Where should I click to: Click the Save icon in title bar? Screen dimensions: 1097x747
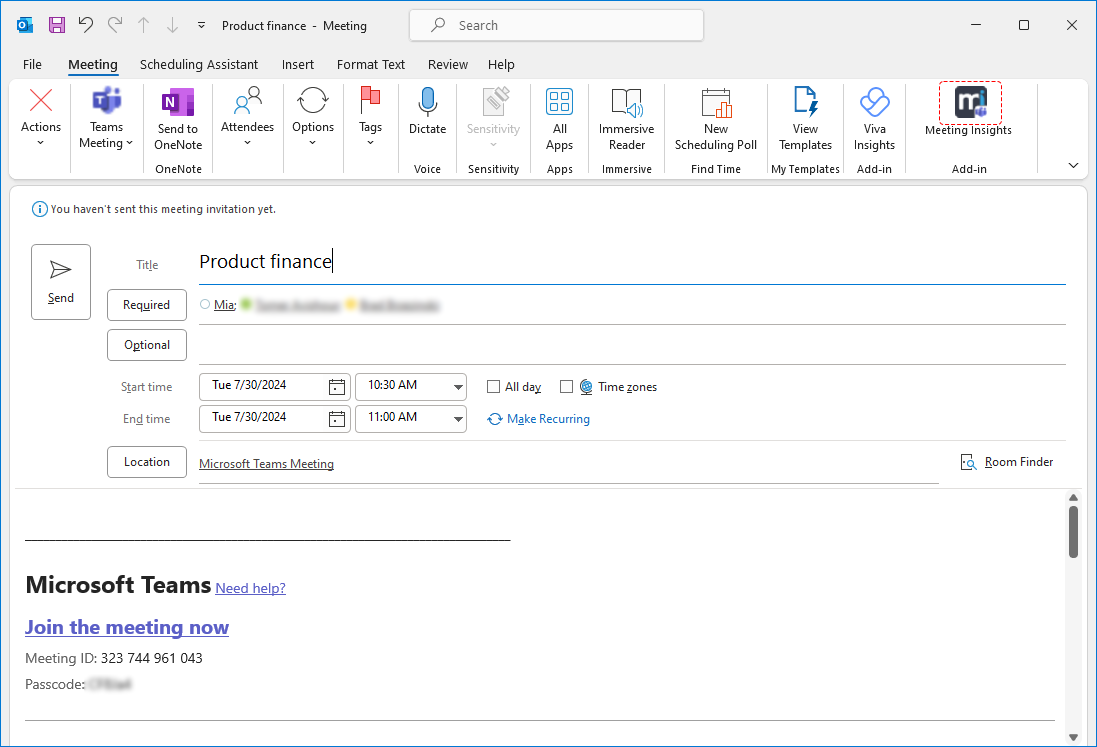click(x=57, y=25)
